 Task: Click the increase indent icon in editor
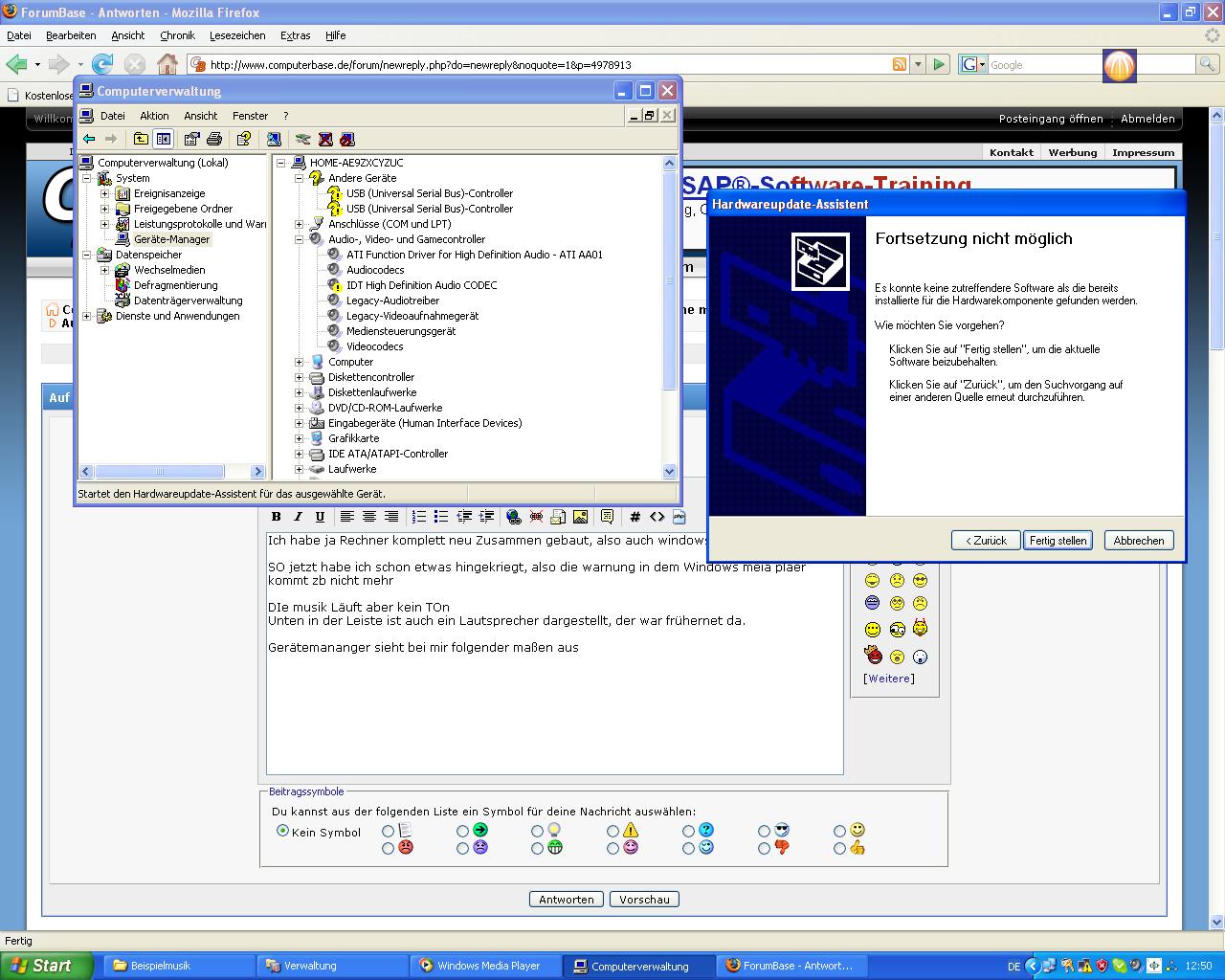click(x=486, y=517)
